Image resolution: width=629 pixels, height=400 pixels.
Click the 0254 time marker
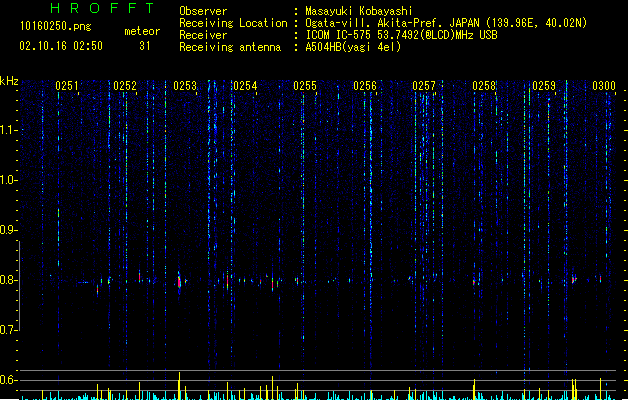245,86
